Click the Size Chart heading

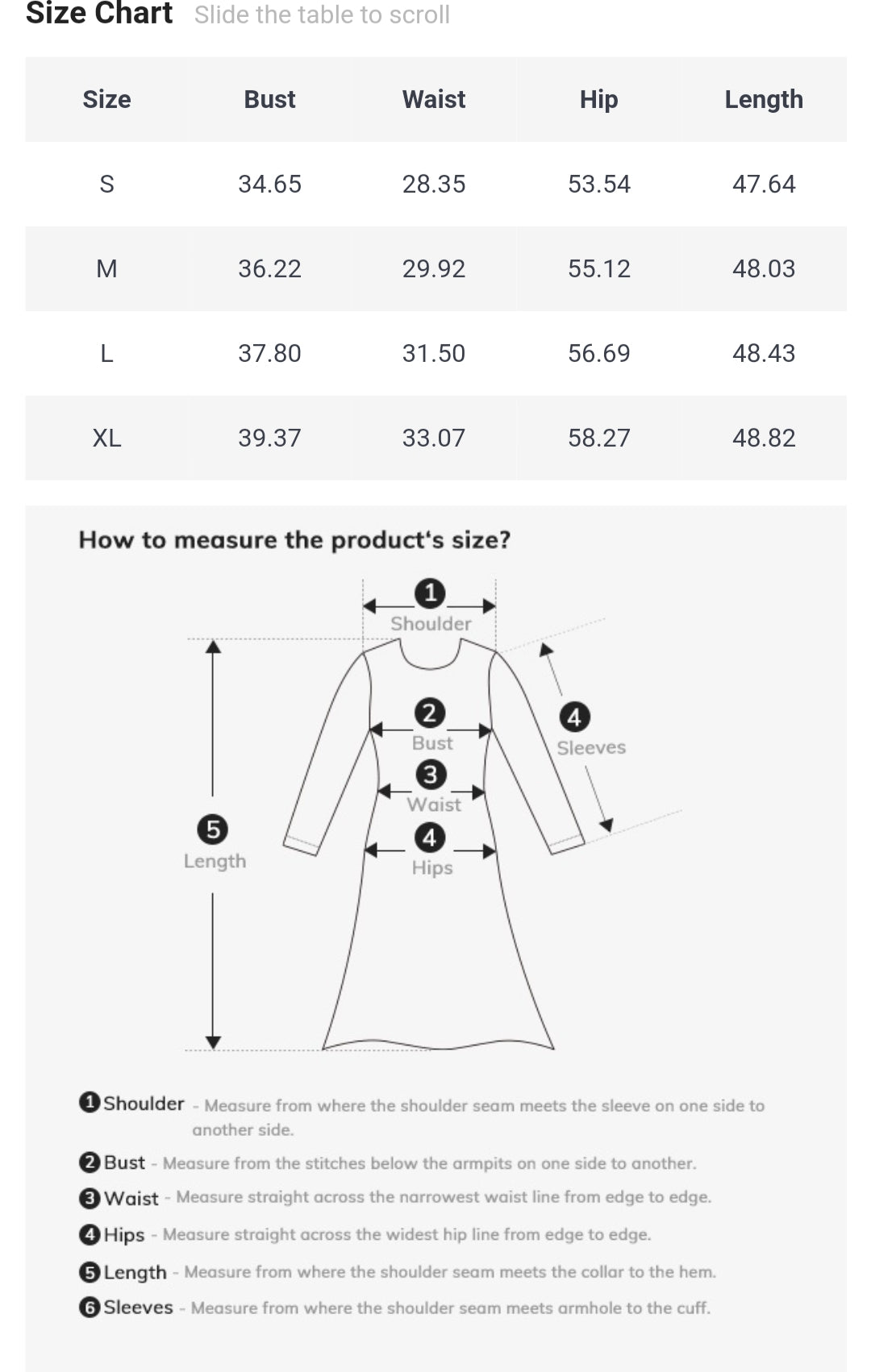tap(99, 14)
